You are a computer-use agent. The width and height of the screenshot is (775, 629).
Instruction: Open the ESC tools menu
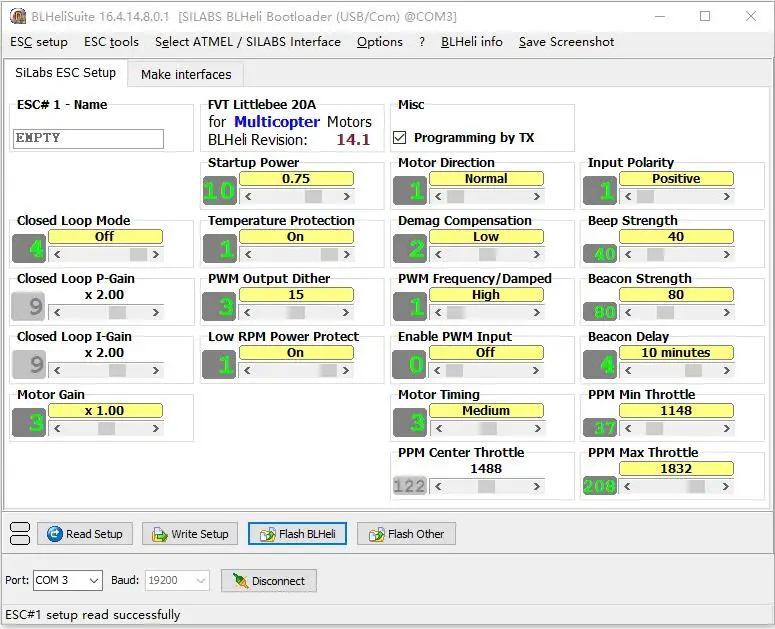pyautogui.click(x=111, y=42)
